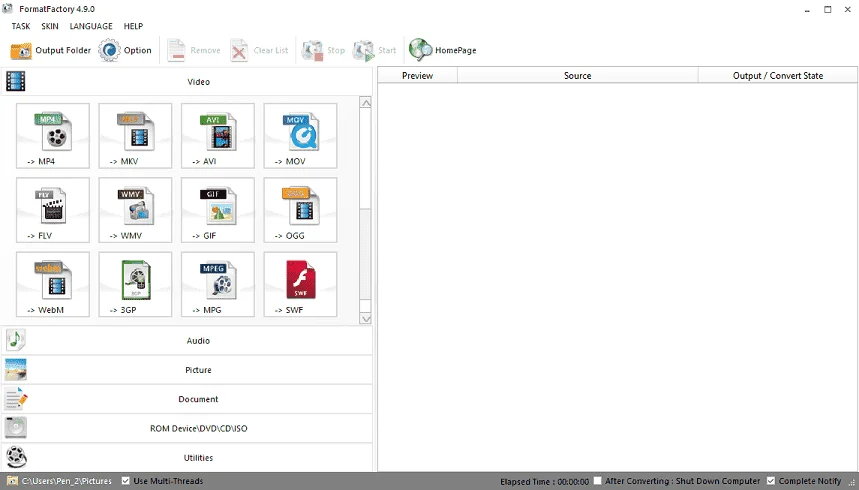Open the HomePage globe link
This screenshot has width=859, height=490.
443,50
